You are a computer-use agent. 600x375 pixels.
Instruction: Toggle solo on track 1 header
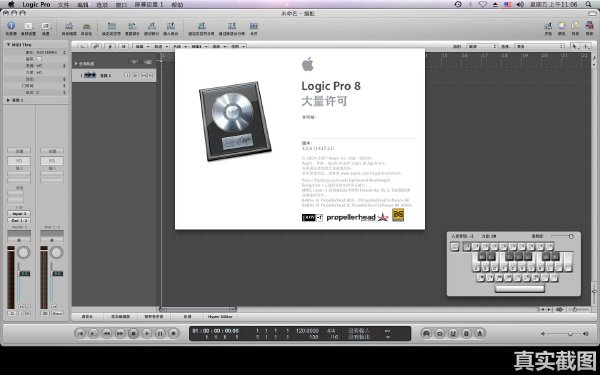(x=151, y=75)
